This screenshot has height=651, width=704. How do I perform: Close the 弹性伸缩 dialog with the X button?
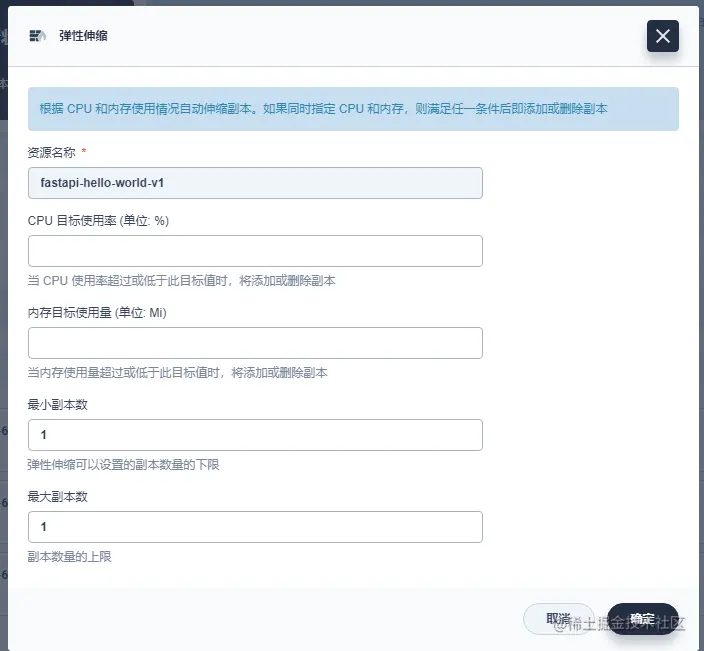[662, 36]
